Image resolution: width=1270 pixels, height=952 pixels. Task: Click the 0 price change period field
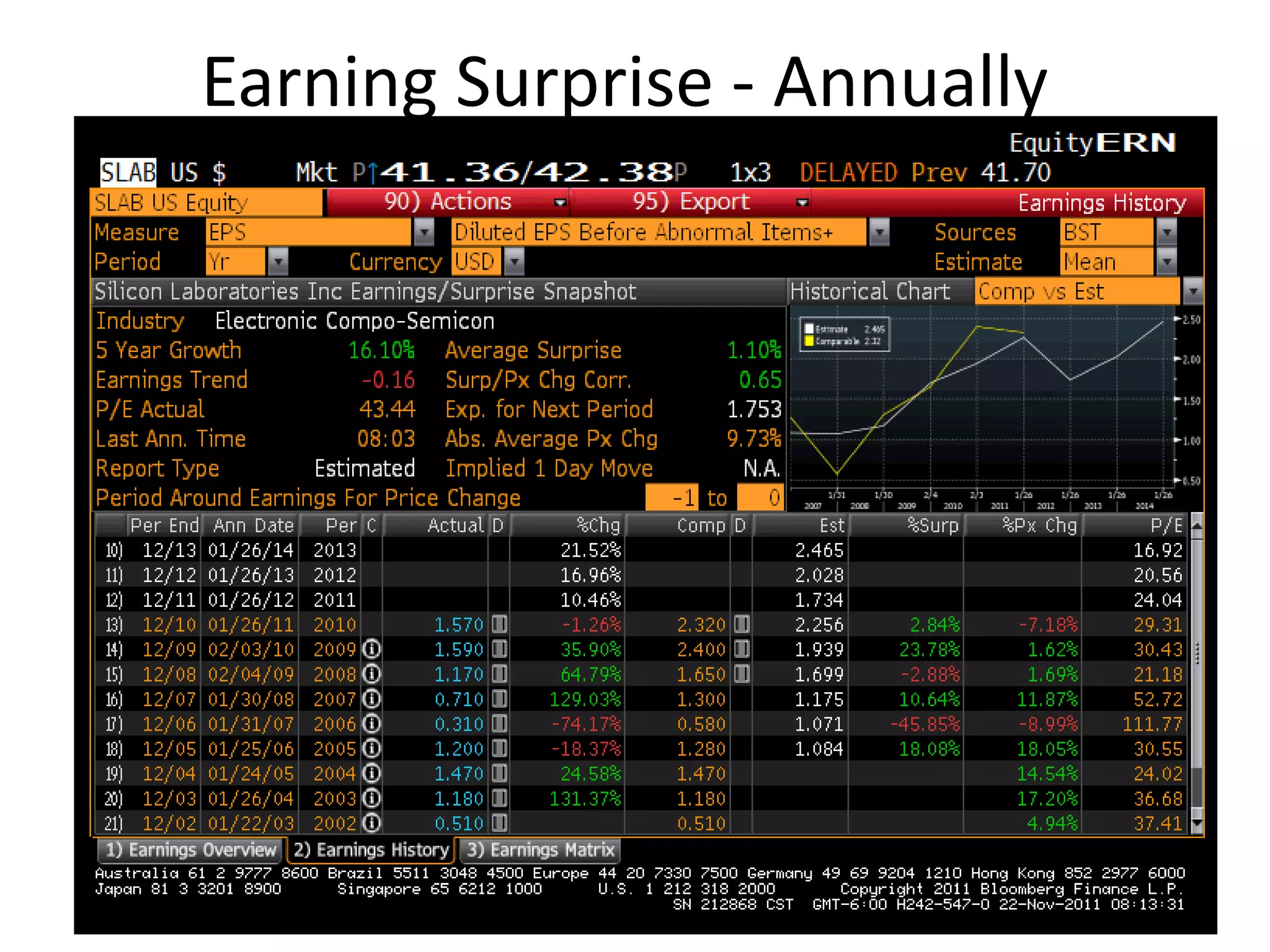click(760, 497)
